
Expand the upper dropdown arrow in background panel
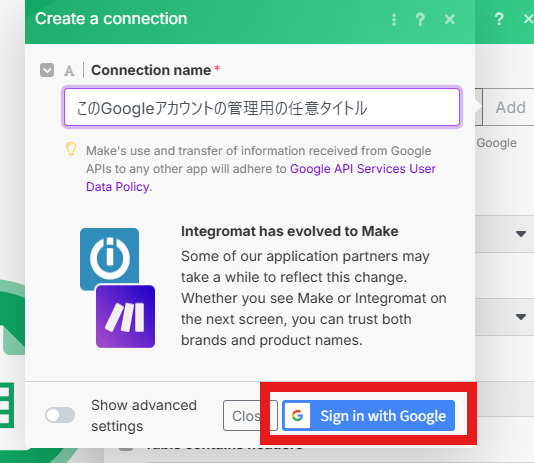(521, 234)
